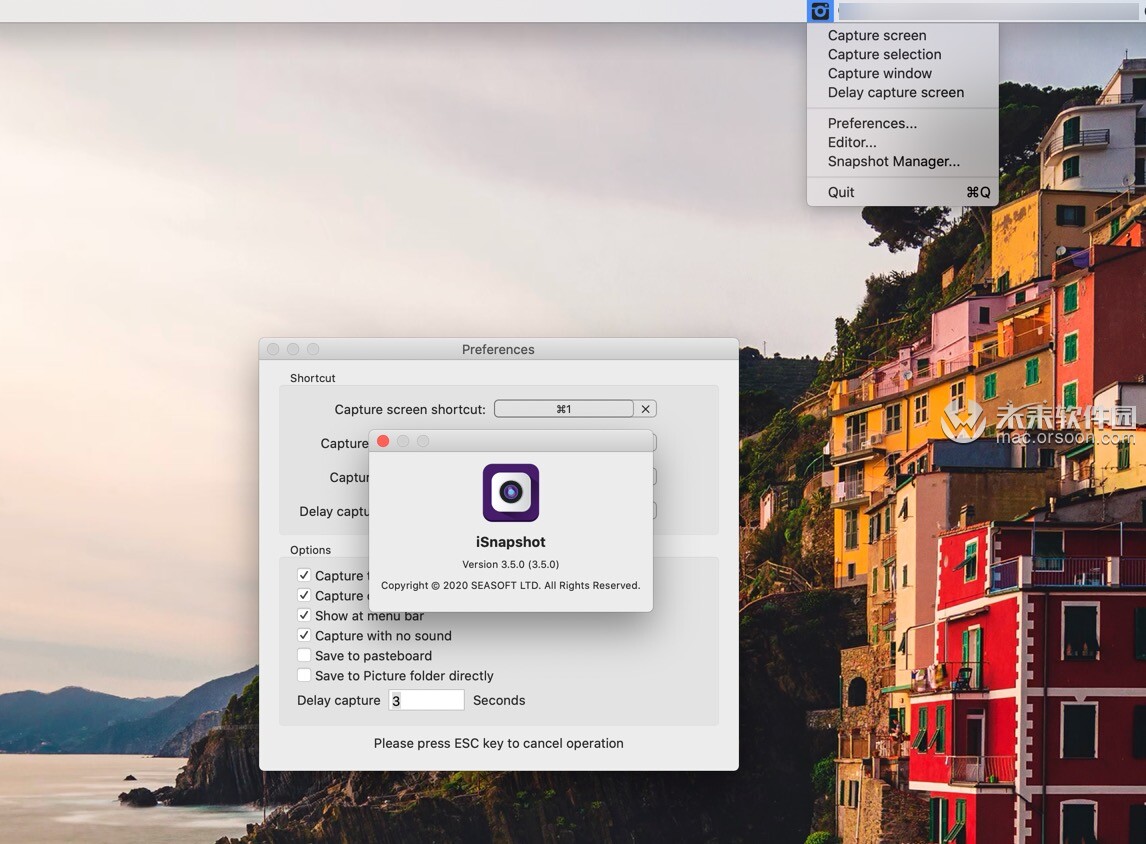Open Preferences... from the menu
The image size is (1146, 844).
click(872, 123)
